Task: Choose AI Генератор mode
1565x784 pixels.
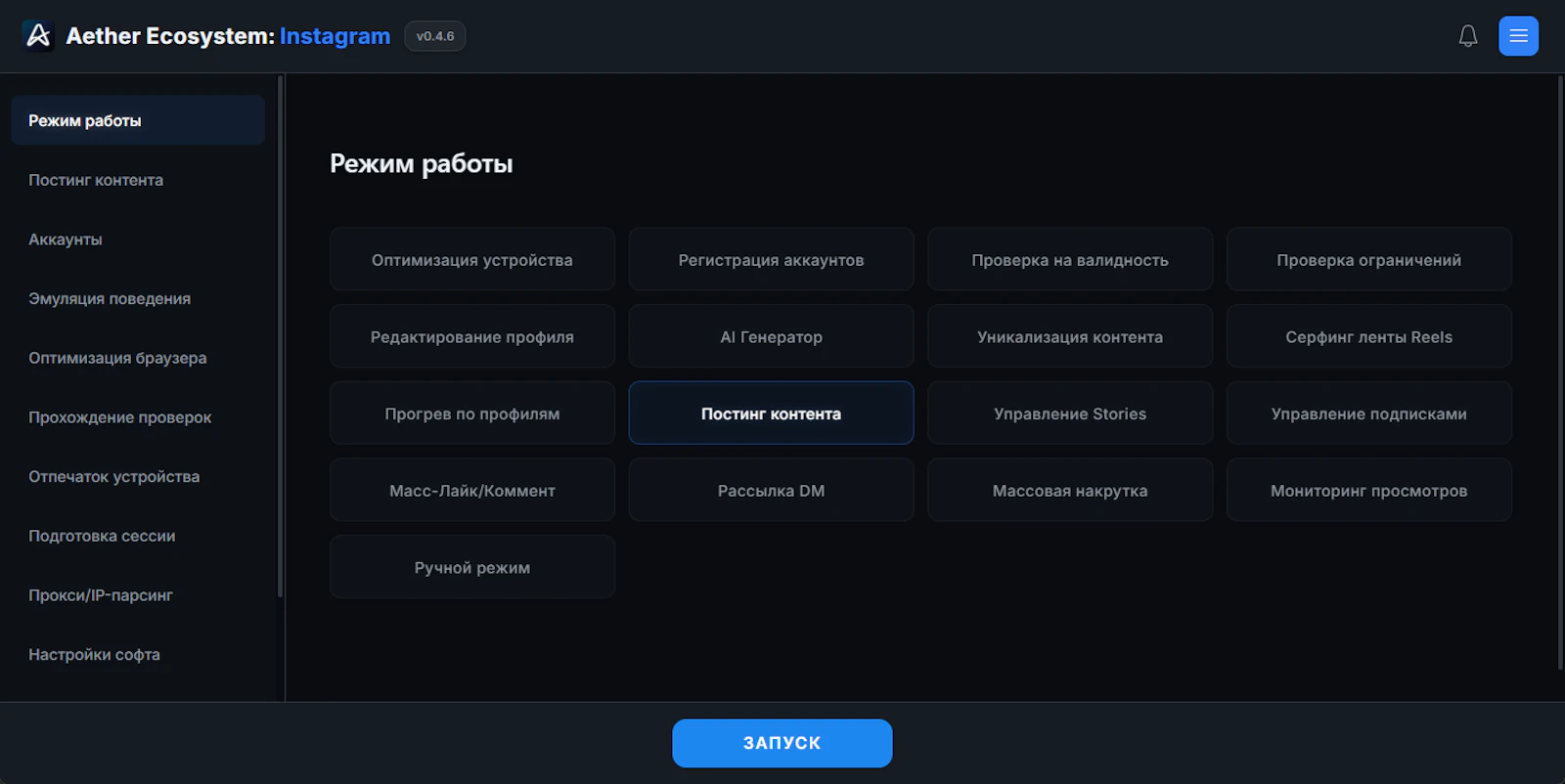Action: [x=771, y=336]
